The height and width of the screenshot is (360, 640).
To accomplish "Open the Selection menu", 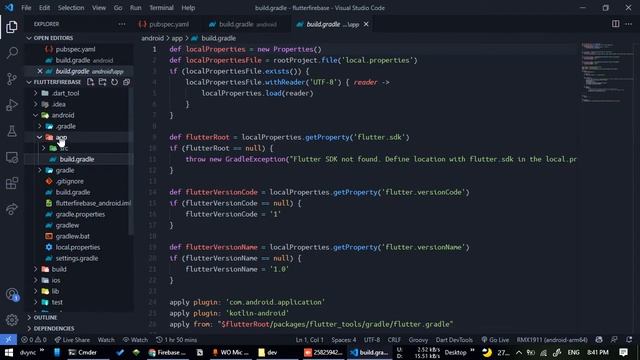I will tap(71, 8).
